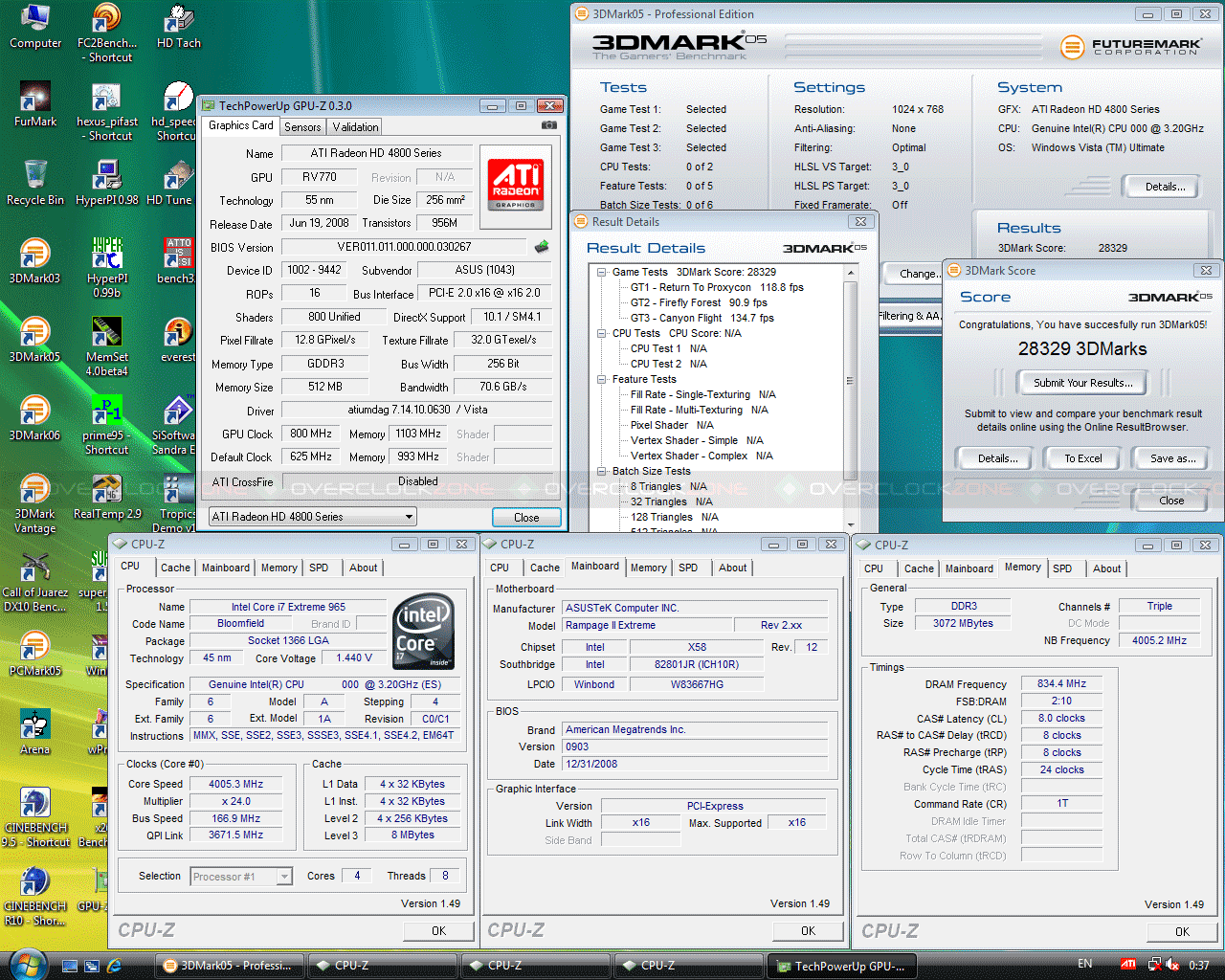Click Submit Your Results button
The width and height of the screenshot is (1225, 980).
click(x=1083, y=383)
